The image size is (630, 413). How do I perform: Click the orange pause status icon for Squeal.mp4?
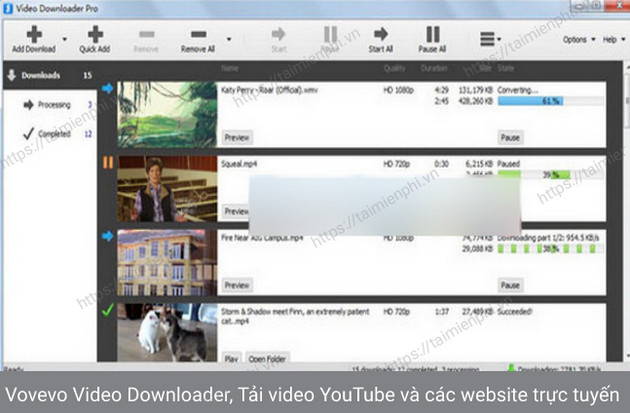click(108, 162)
